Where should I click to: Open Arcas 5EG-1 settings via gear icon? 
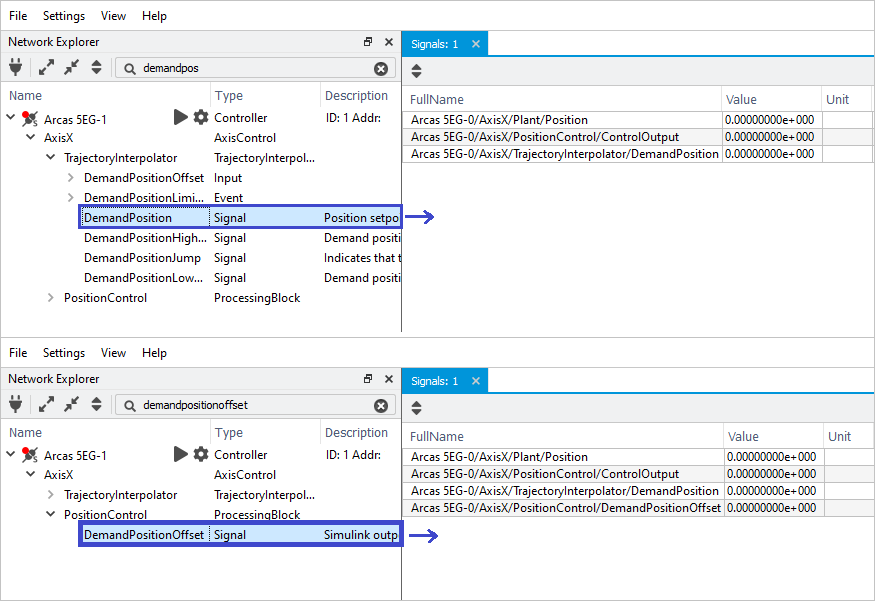(200, 117)
